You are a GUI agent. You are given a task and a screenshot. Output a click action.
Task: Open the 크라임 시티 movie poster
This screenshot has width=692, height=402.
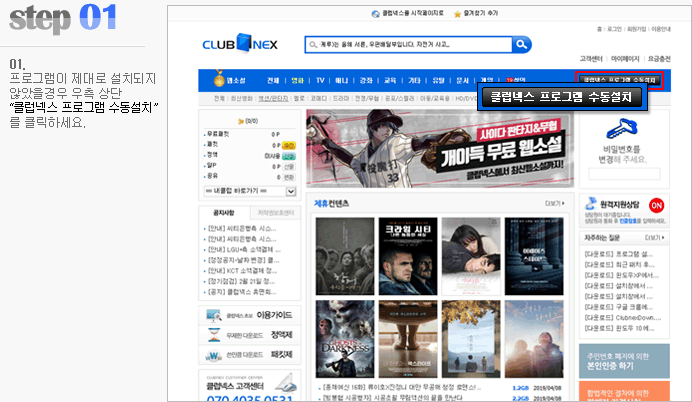[408, 256]
